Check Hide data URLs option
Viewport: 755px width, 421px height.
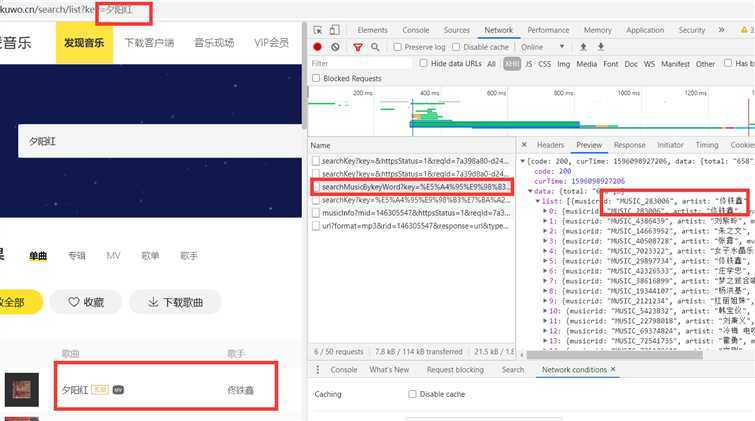coord(423,63)
